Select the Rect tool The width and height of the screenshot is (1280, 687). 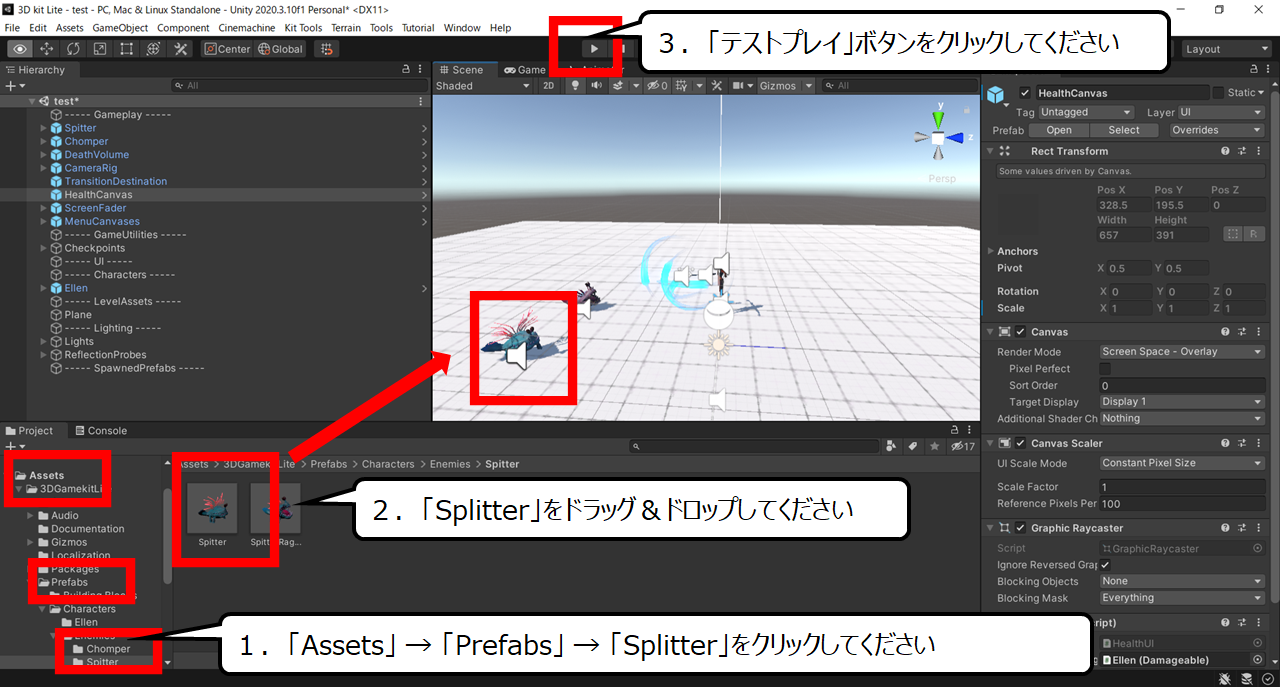click(x=127, y=49)
